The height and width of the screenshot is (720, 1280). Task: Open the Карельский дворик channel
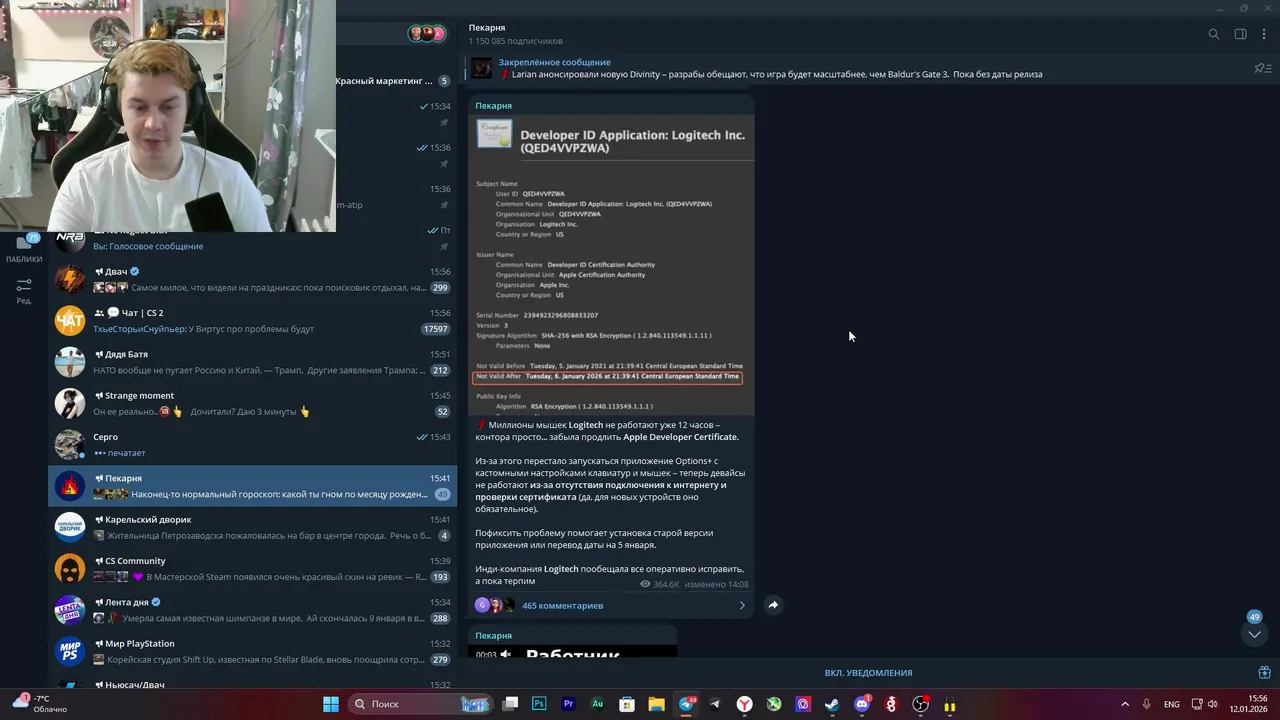[253, 527]
